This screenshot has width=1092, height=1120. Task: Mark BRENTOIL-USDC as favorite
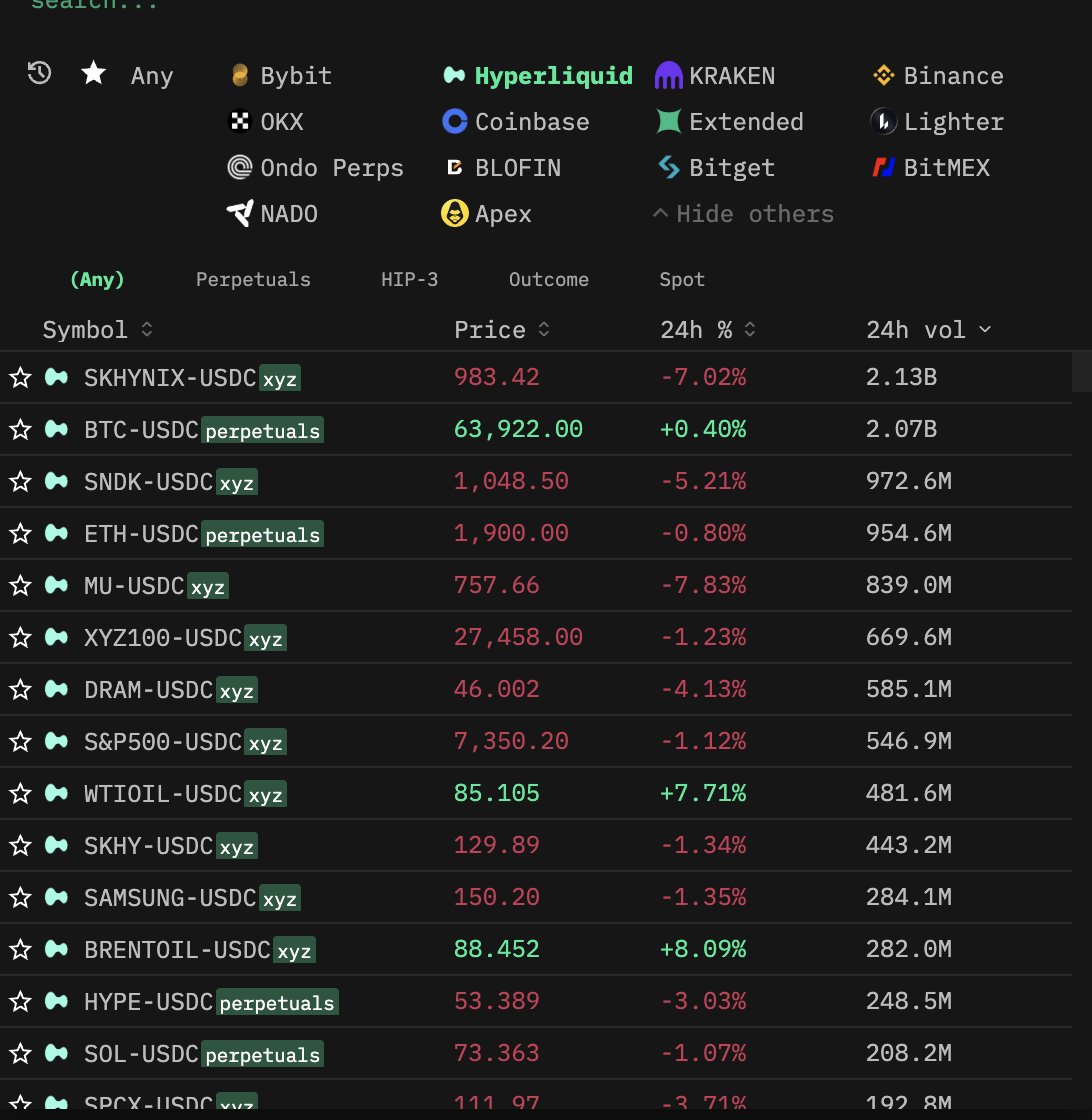pos(20,949)
